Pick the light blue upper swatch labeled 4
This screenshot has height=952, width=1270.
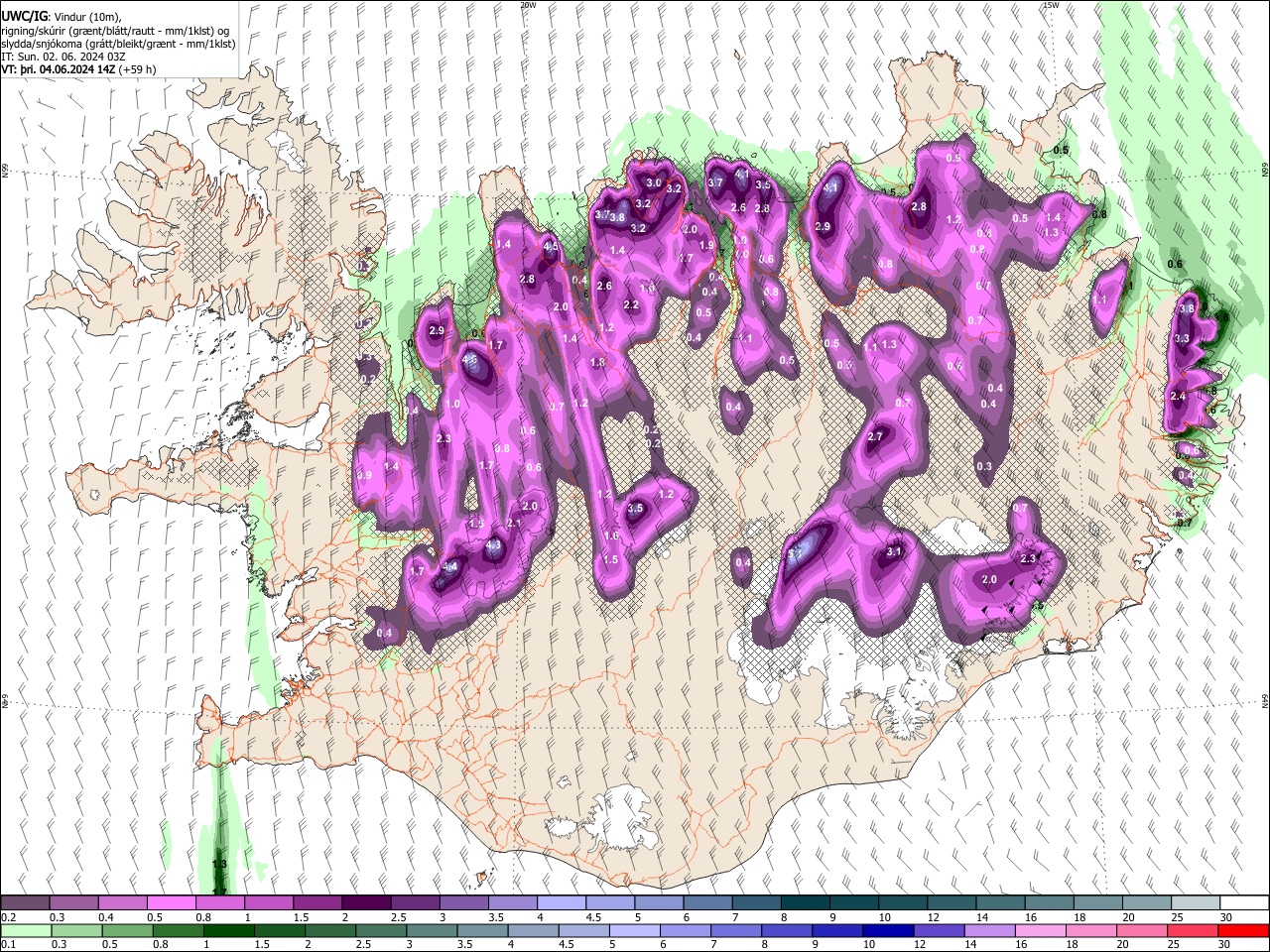click(560, 903)
